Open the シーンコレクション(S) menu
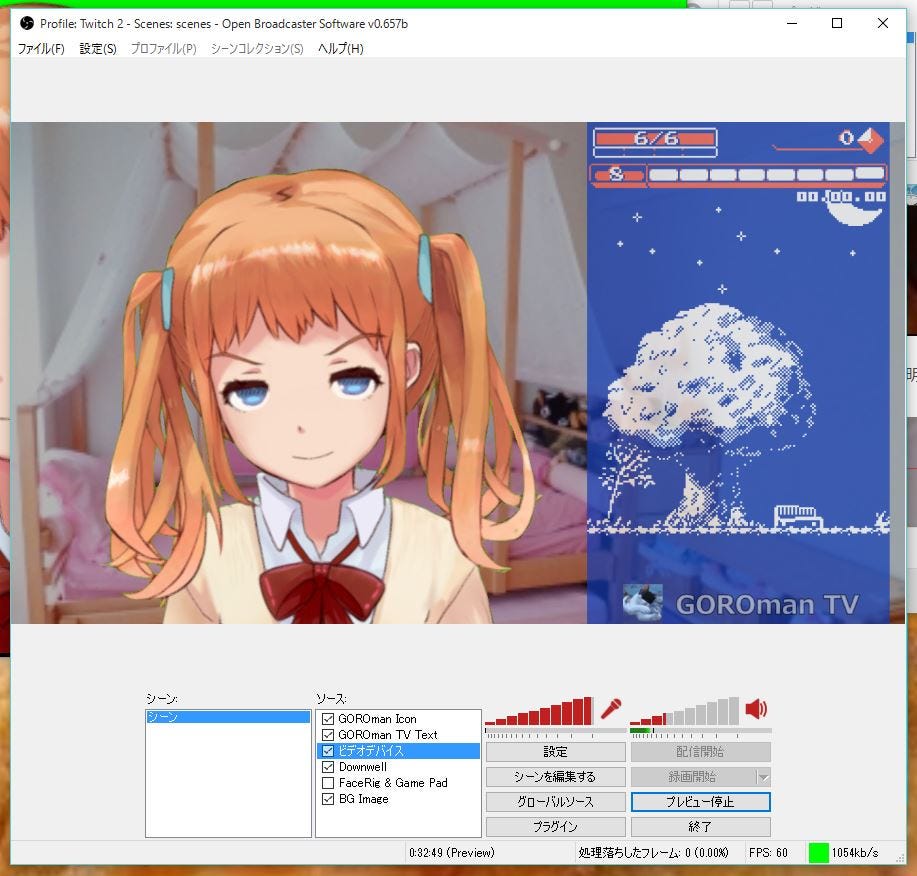 point(257,49)
